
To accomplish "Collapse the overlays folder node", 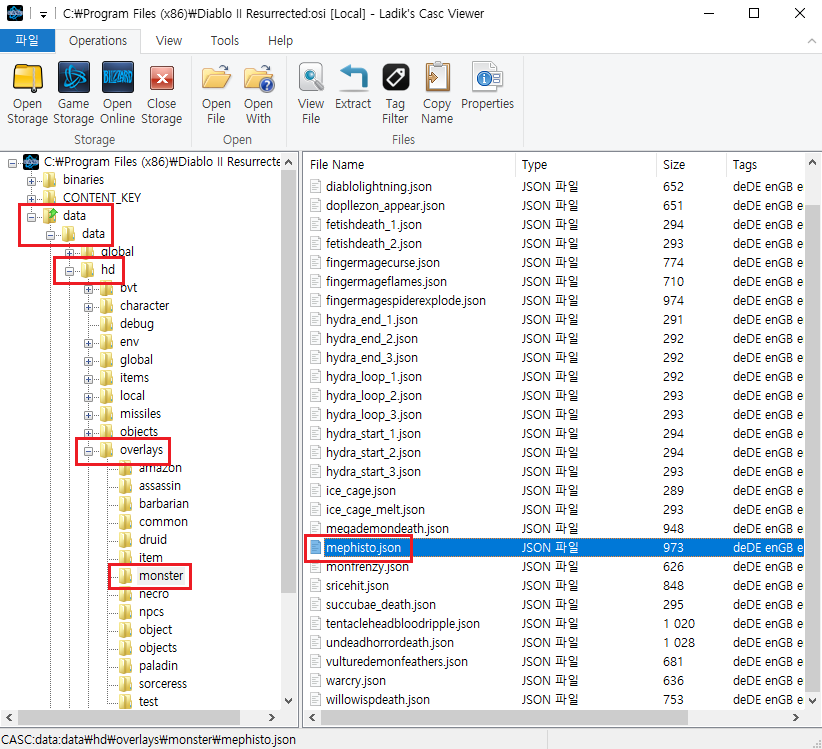I will tap(88, 451).
